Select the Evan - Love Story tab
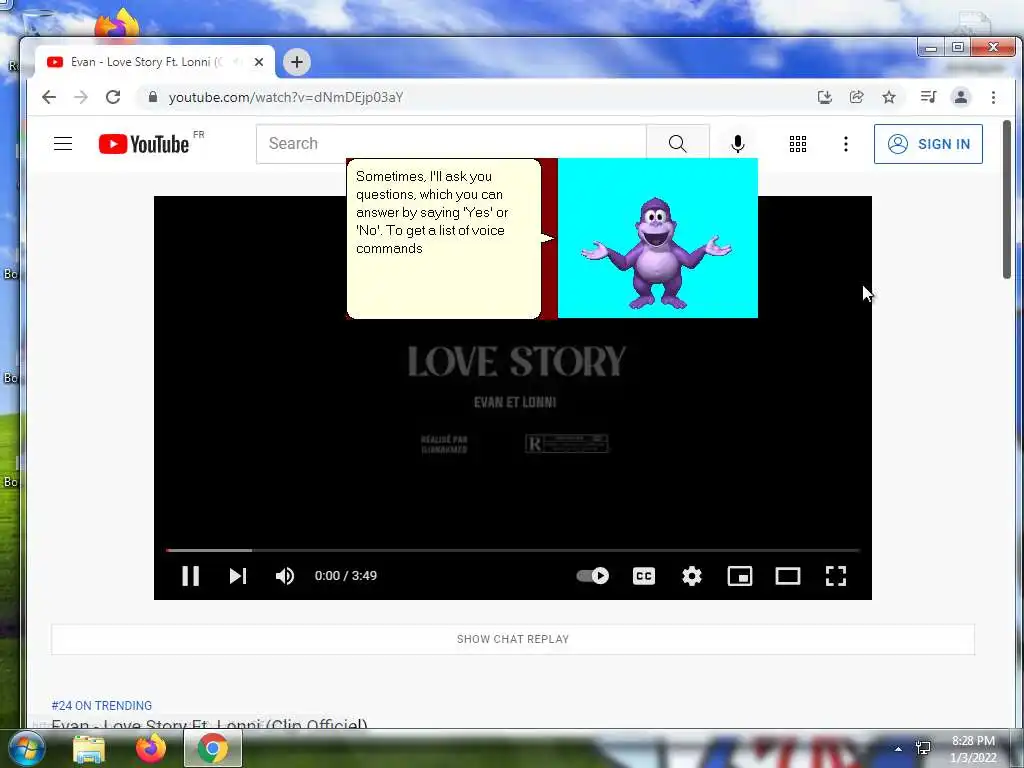This screenshot has height=768, width=1024. pos(155,62)
